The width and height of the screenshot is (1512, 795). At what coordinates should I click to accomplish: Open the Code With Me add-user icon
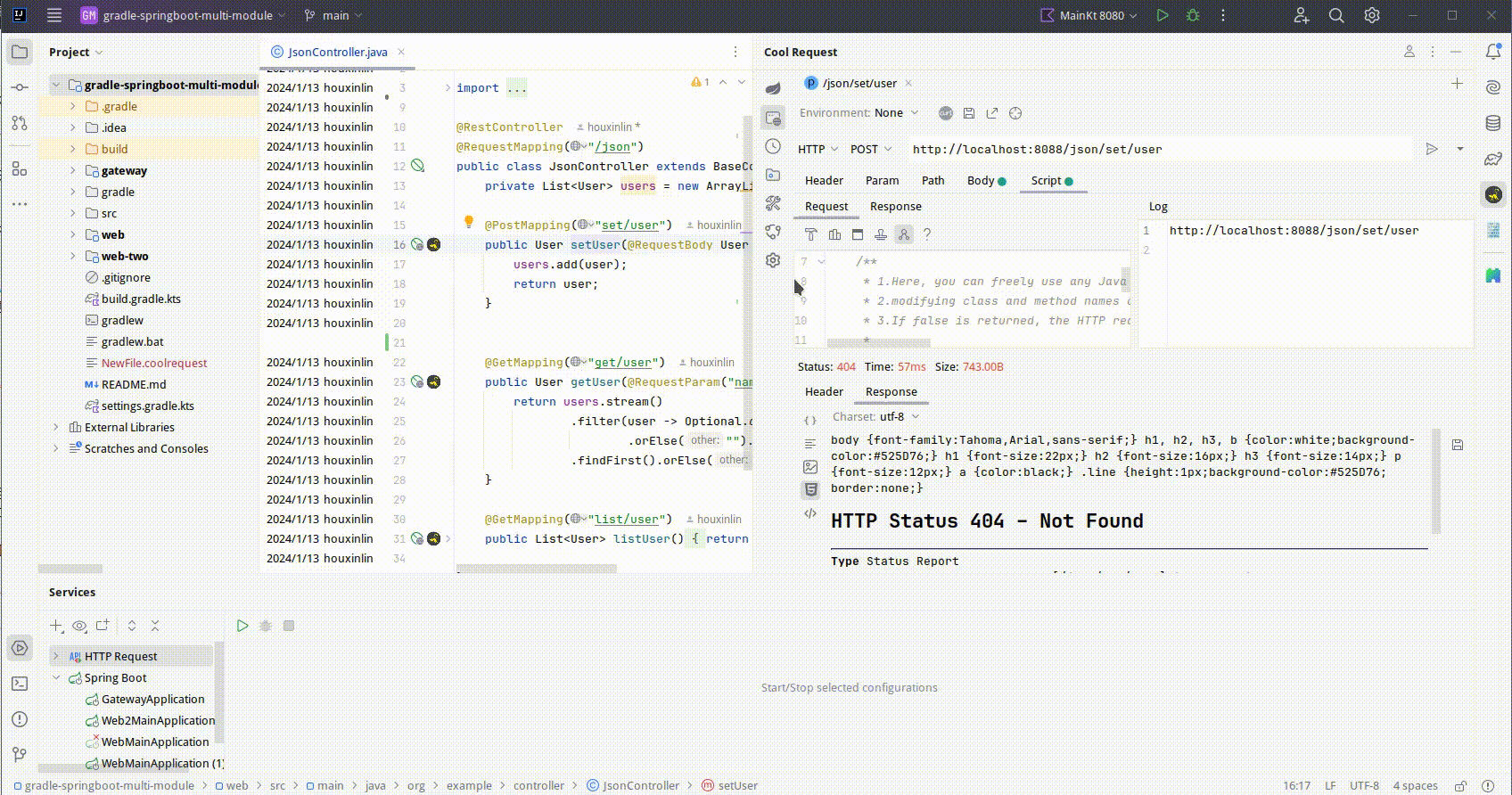pyautogui.click(x=1301, y=15)
